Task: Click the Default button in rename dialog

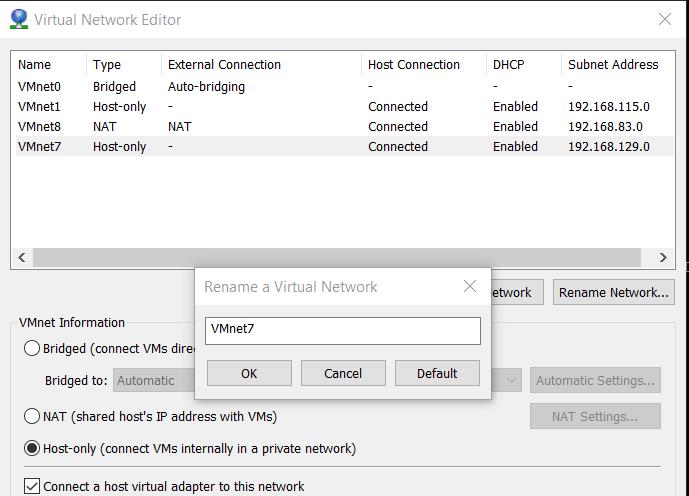Action: point(437,373)
